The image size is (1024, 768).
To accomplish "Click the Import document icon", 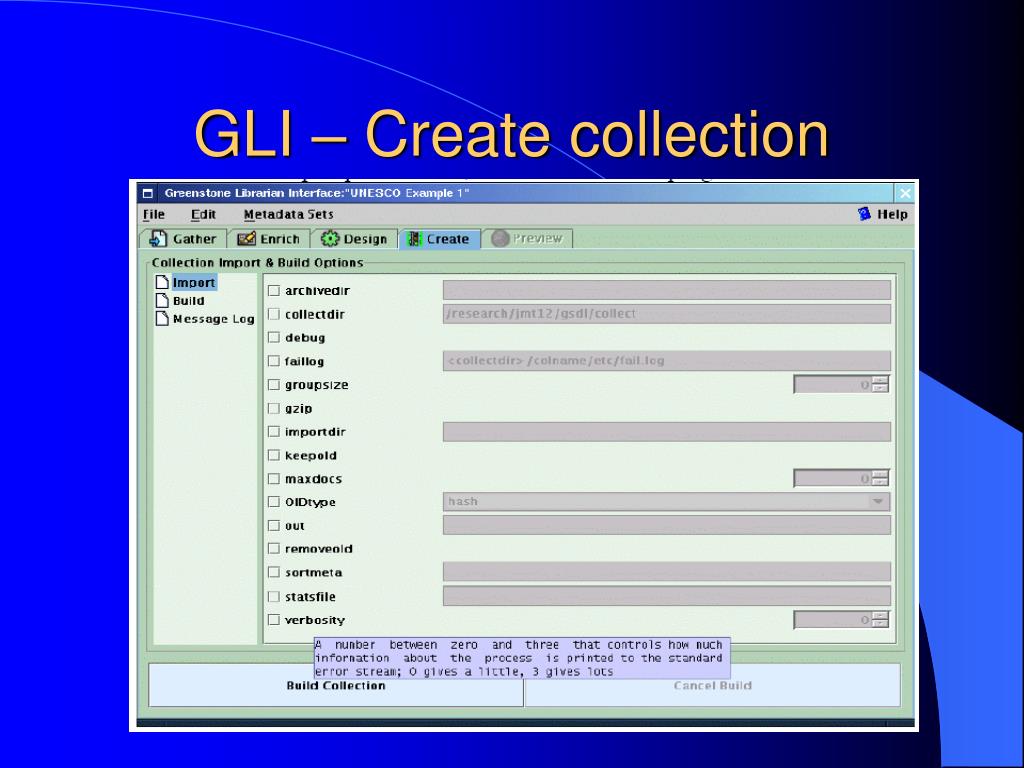I will click(x=162, y=282).
